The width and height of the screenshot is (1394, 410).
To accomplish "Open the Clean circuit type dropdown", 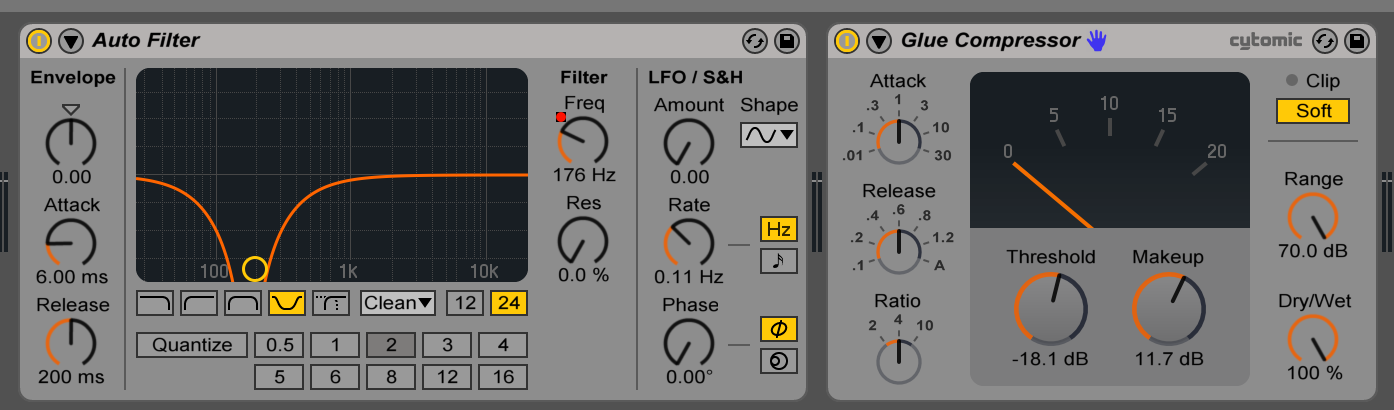I will coord(398,303).
